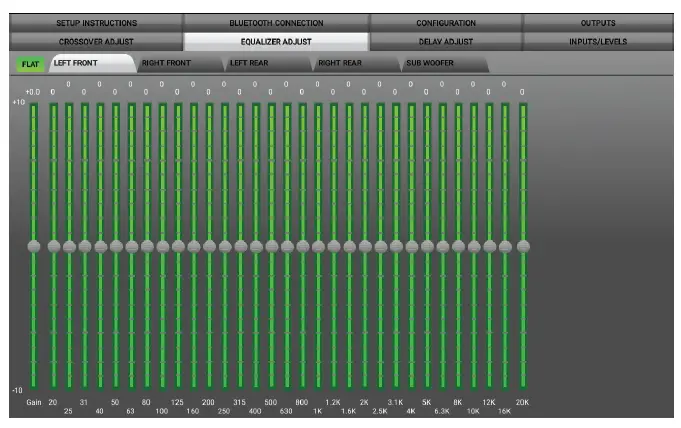Click the 400 Hz band slider knob

[x=256, y=246]
